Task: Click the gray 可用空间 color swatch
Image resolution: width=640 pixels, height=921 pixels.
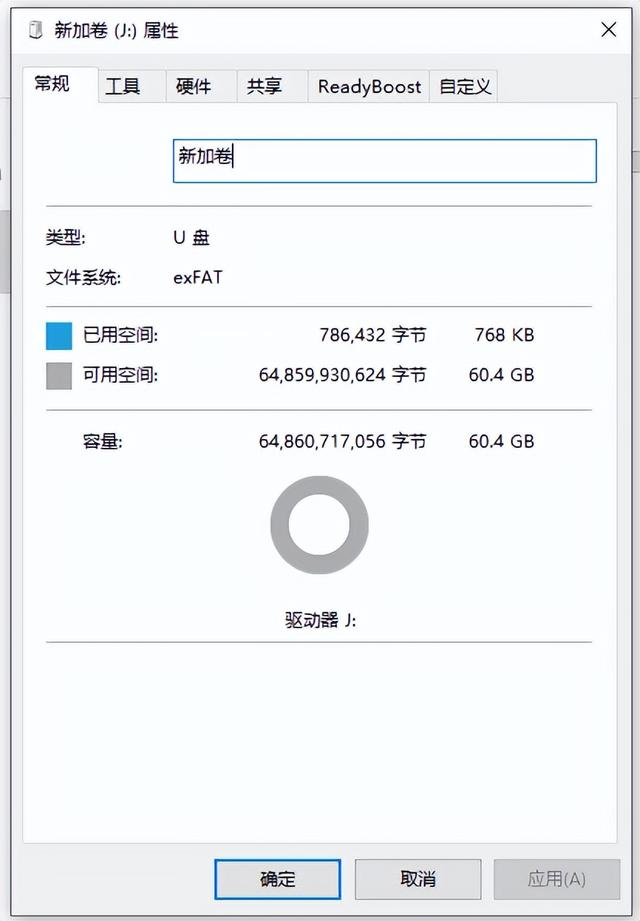Action: 59,376
